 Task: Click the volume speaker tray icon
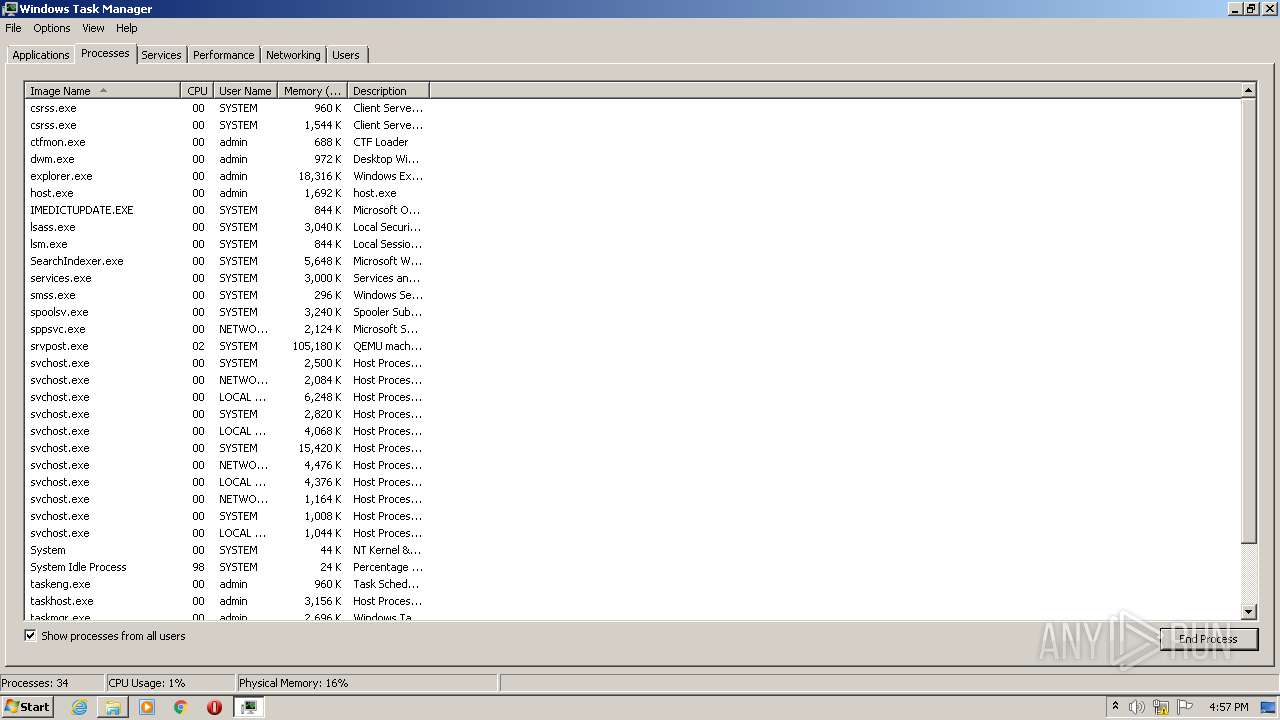click(1137, 707)
